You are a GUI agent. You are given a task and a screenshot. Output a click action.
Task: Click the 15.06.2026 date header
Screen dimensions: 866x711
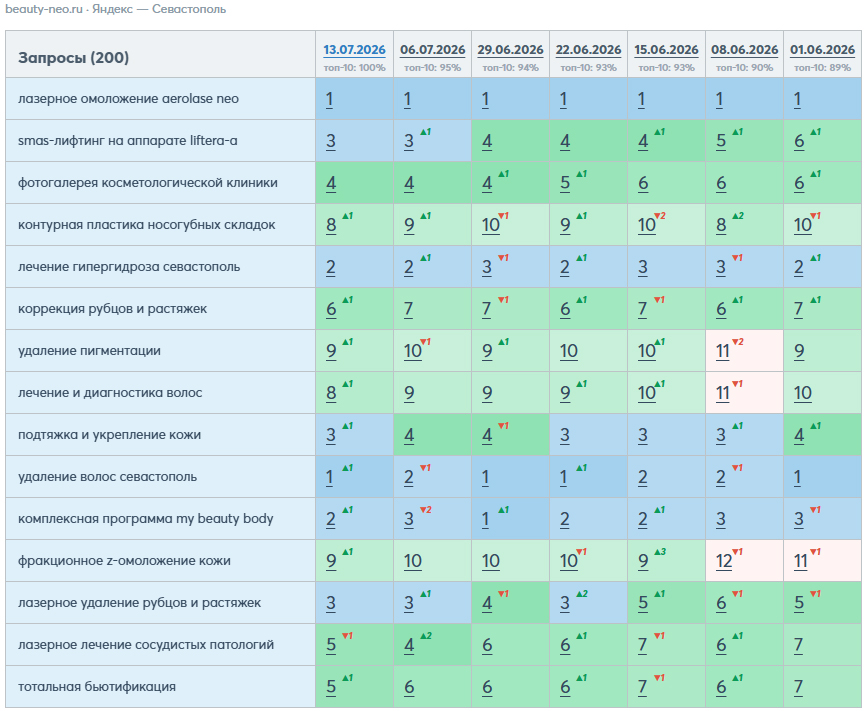coord(666,50)
